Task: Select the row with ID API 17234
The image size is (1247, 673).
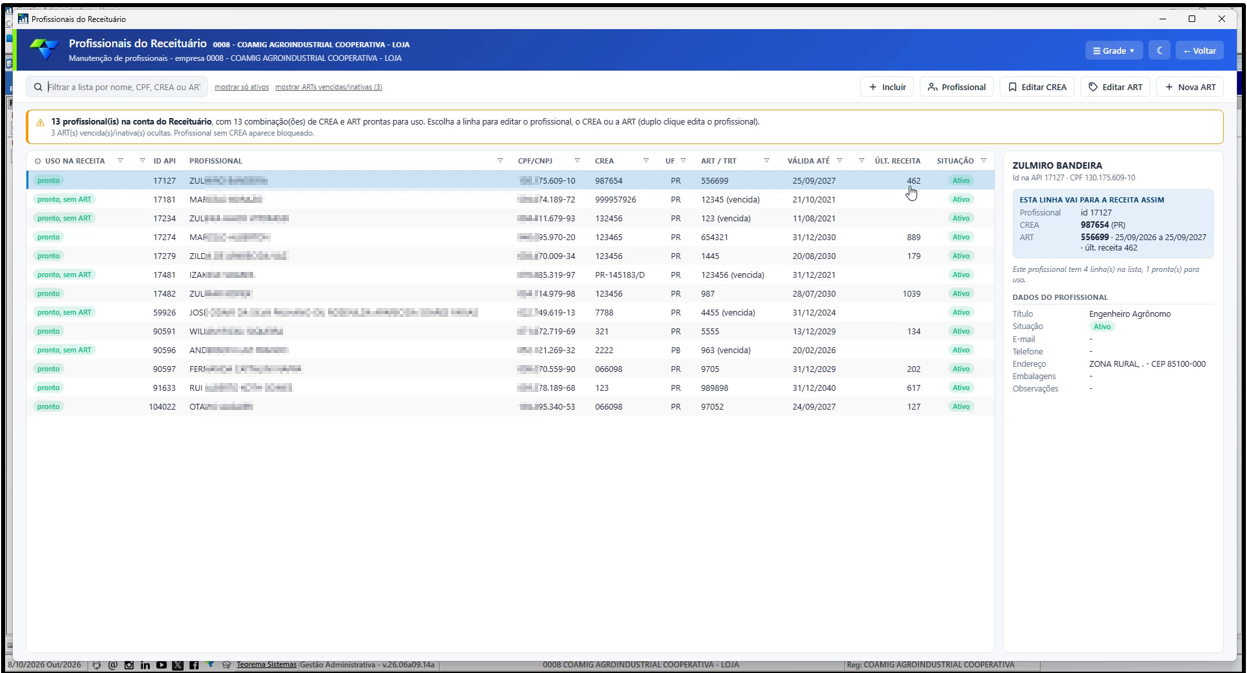Action: click(510, 218)
